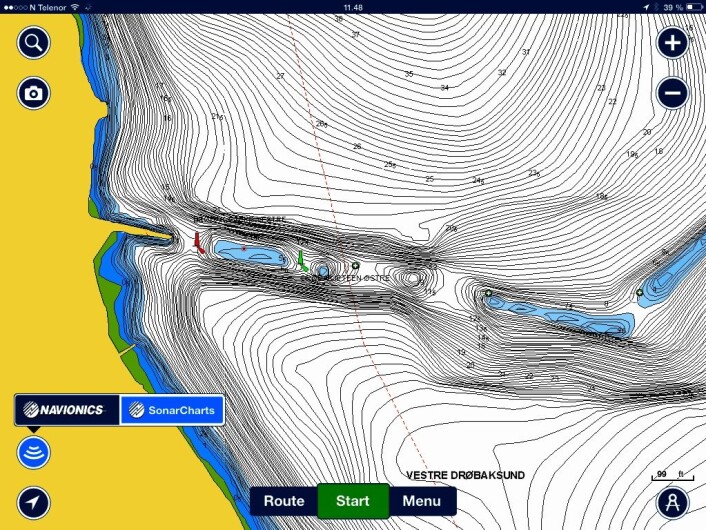
Task: Tap the location services arrow in status bar
Action: coord(646,7)
